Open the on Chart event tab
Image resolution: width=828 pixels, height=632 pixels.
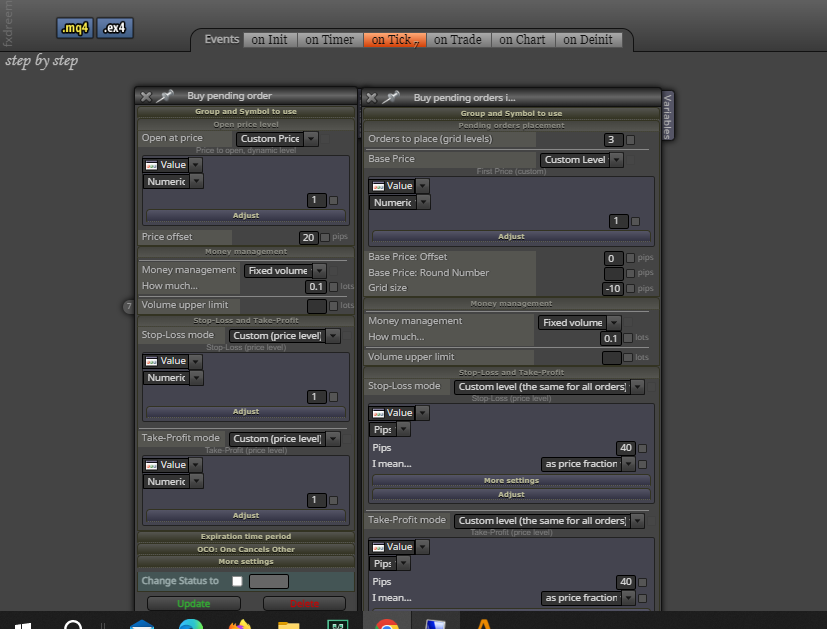[522, 40]
